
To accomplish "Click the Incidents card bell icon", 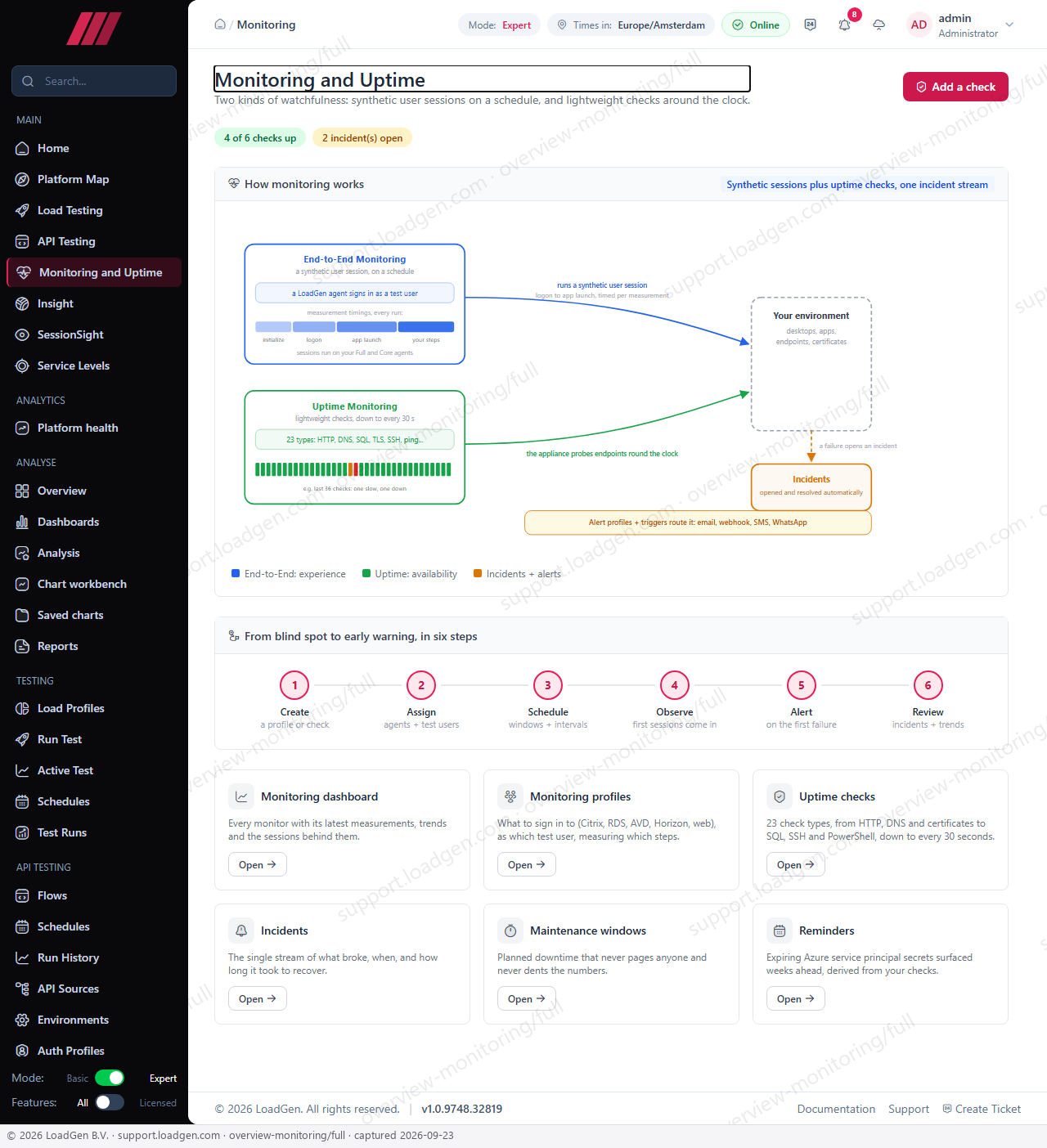I will (241, 931).
